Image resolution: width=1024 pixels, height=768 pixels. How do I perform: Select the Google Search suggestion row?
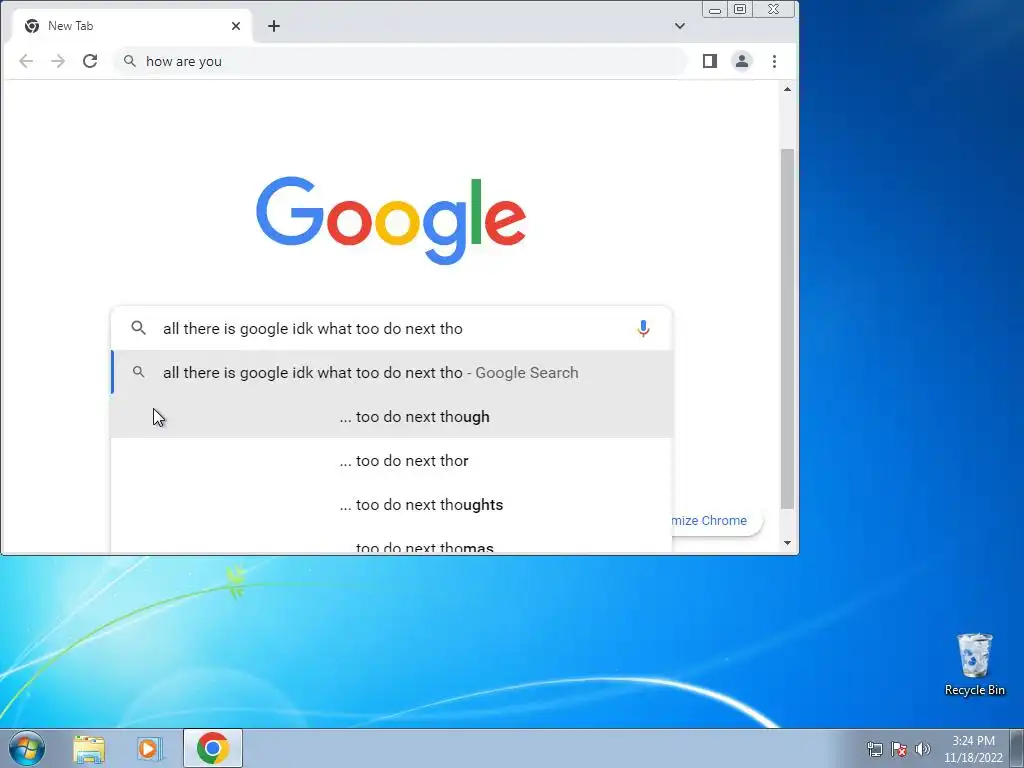392,373
